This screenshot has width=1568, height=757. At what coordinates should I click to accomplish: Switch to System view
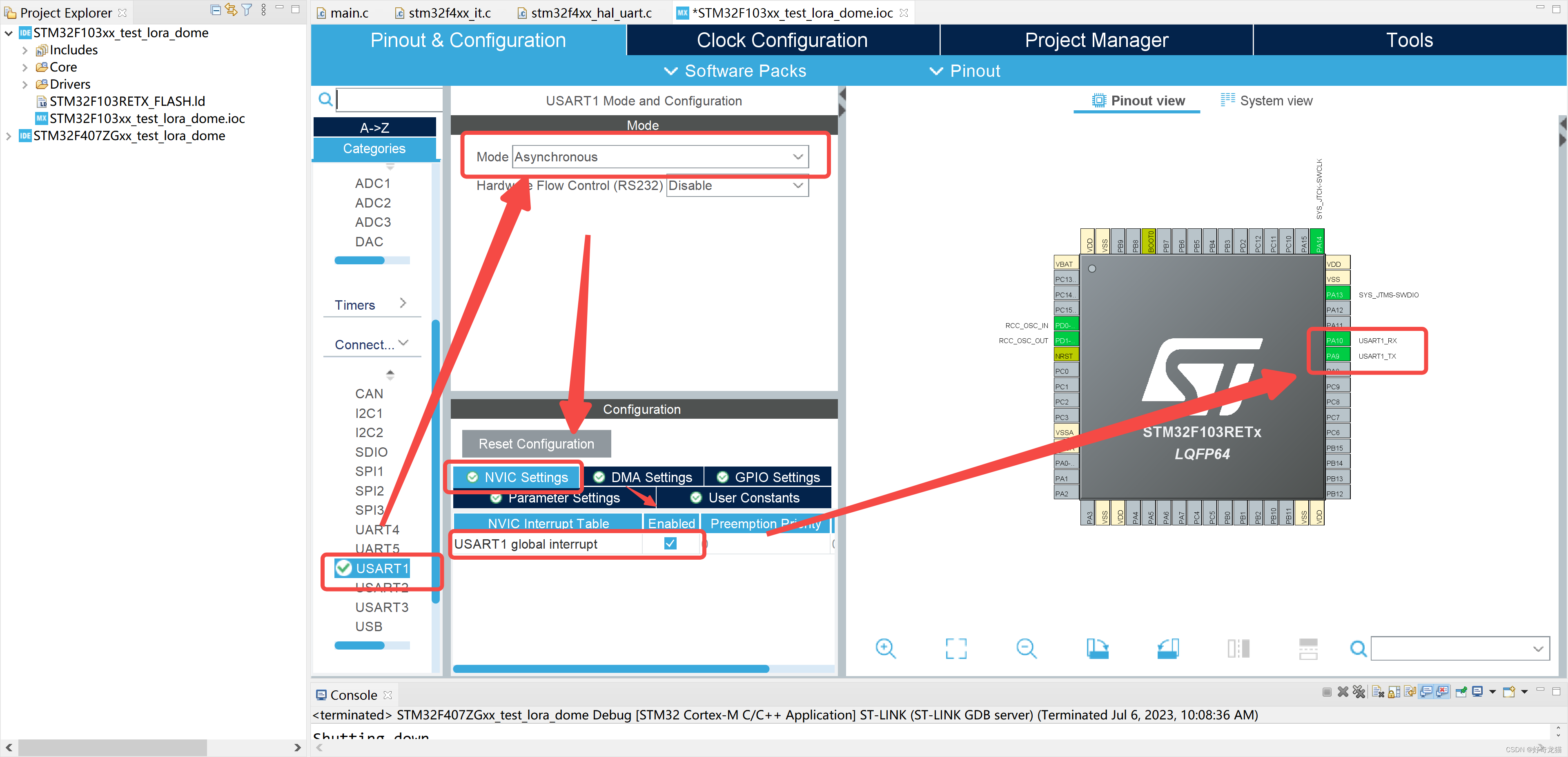click(1267, 100)
